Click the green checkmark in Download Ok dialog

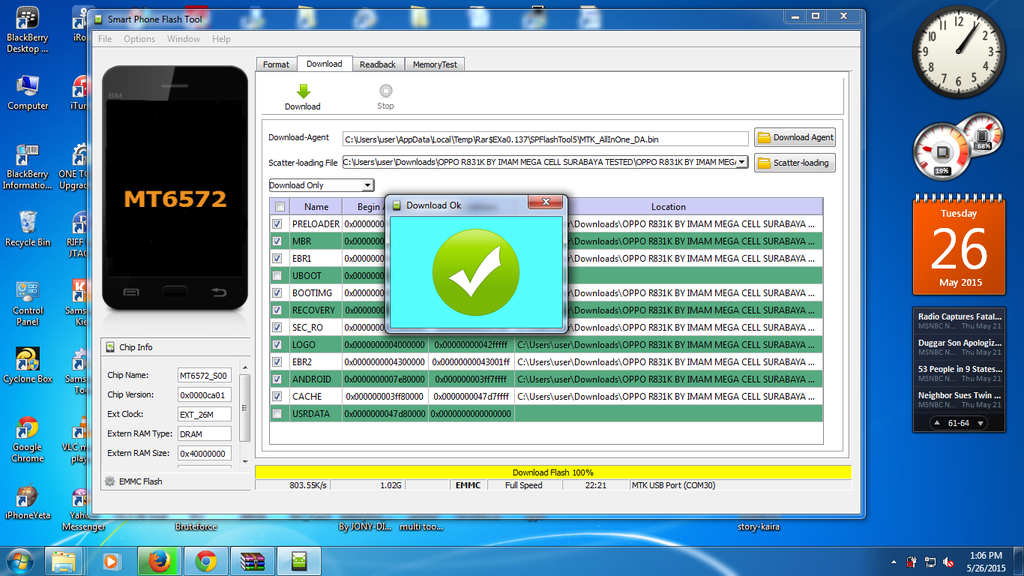tap(475, 270)
